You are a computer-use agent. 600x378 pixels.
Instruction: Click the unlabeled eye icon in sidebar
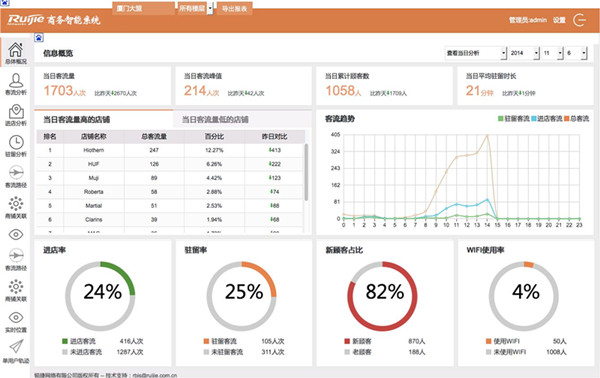click(16, 235)
